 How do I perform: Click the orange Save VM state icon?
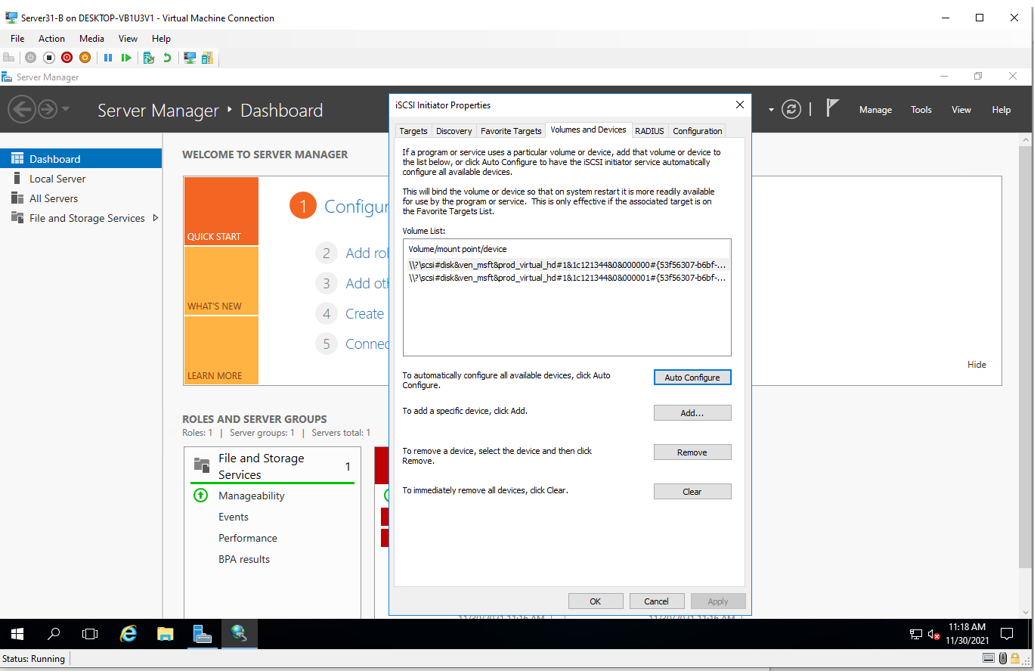(85, 58)
